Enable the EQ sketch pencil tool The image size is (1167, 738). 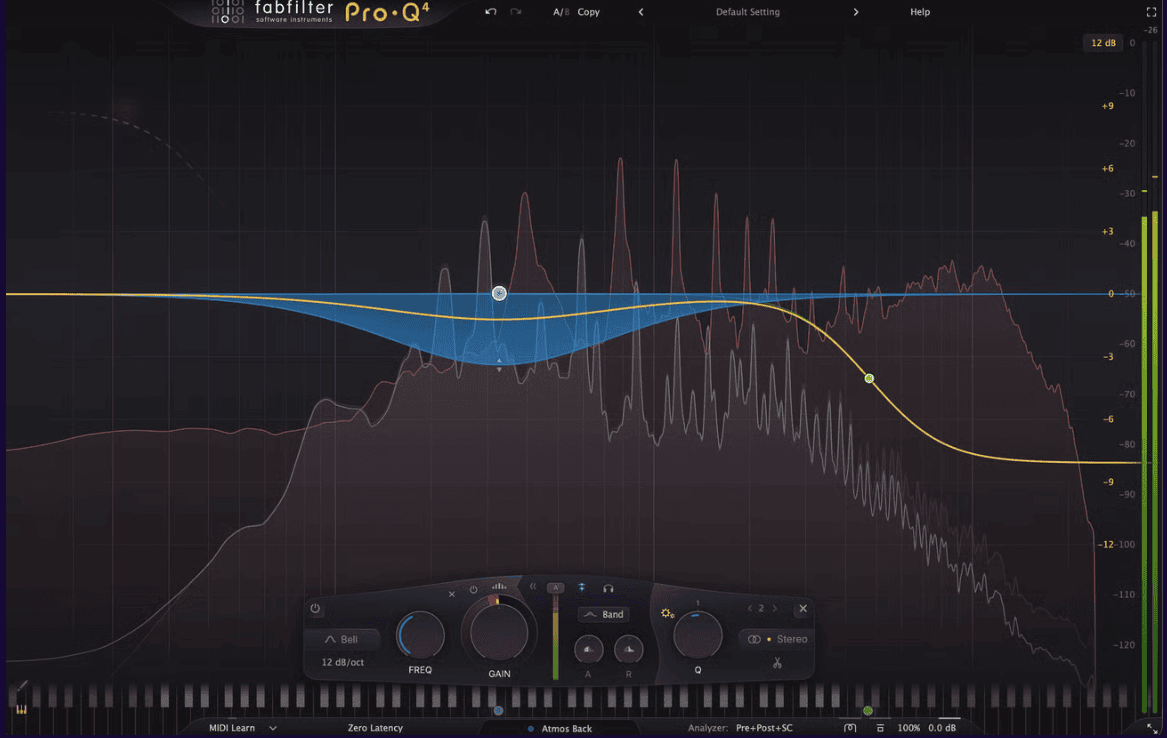coord(22,686)
